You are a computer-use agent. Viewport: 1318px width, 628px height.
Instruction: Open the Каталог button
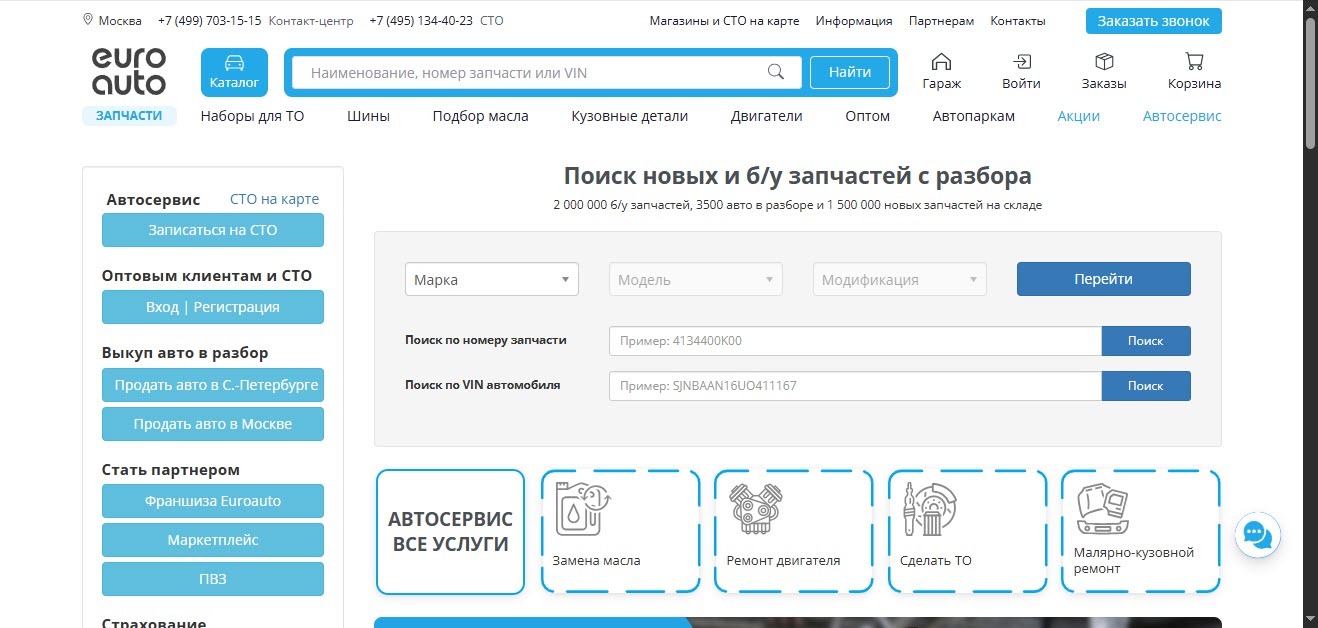click(x=234, y=72)
